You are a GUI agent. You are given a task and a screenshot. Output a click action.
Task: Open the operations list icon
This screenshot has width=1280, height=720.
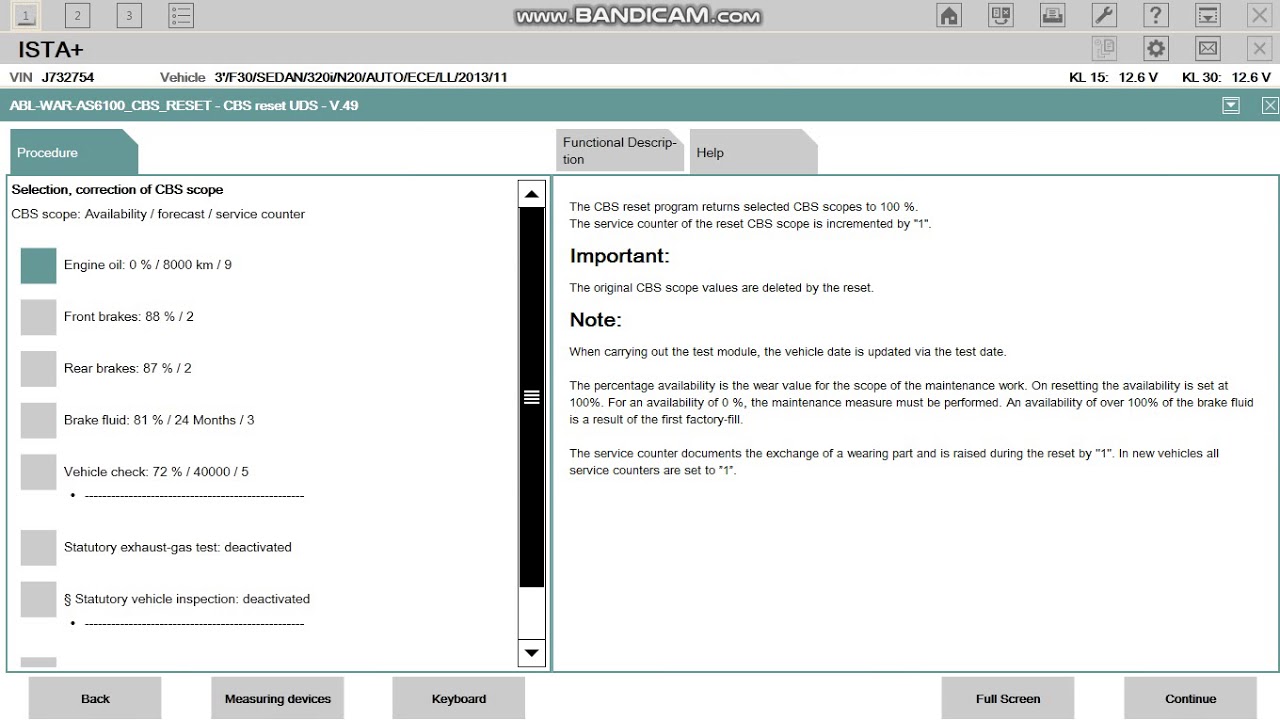tap(181, 15)
